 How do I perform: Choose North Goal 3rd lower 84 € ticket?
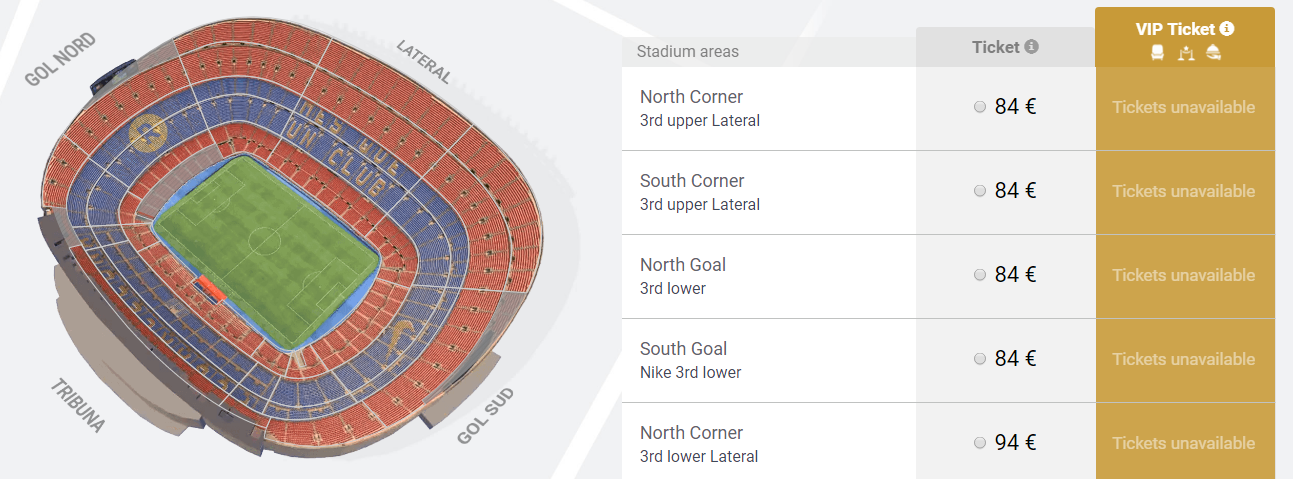(980, 275)
